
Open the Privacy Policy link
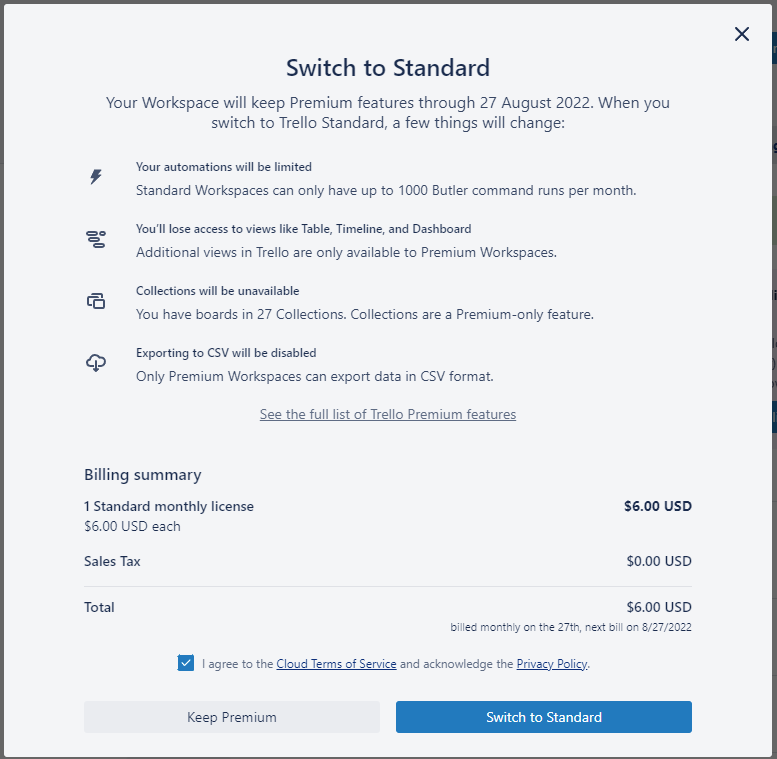(552, 664)
